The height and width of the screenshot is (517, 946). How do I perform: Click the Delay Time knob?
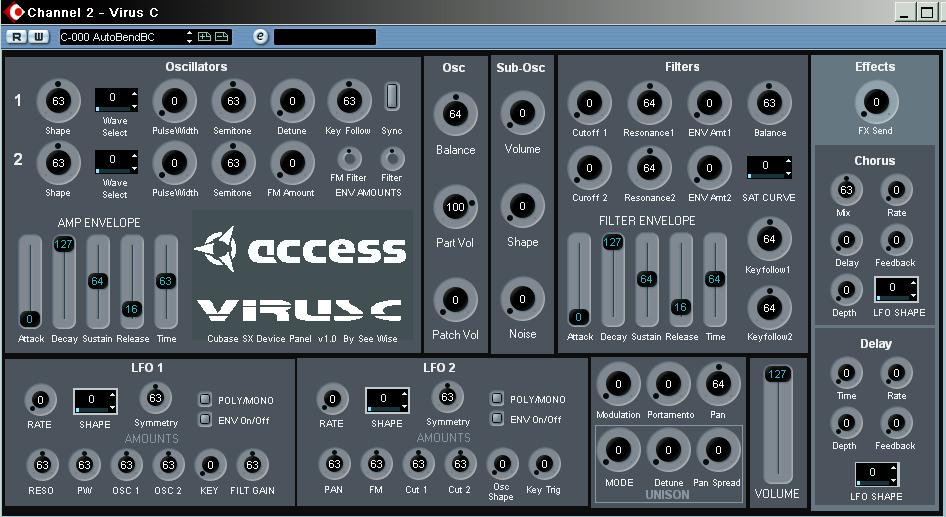point(846,373)
